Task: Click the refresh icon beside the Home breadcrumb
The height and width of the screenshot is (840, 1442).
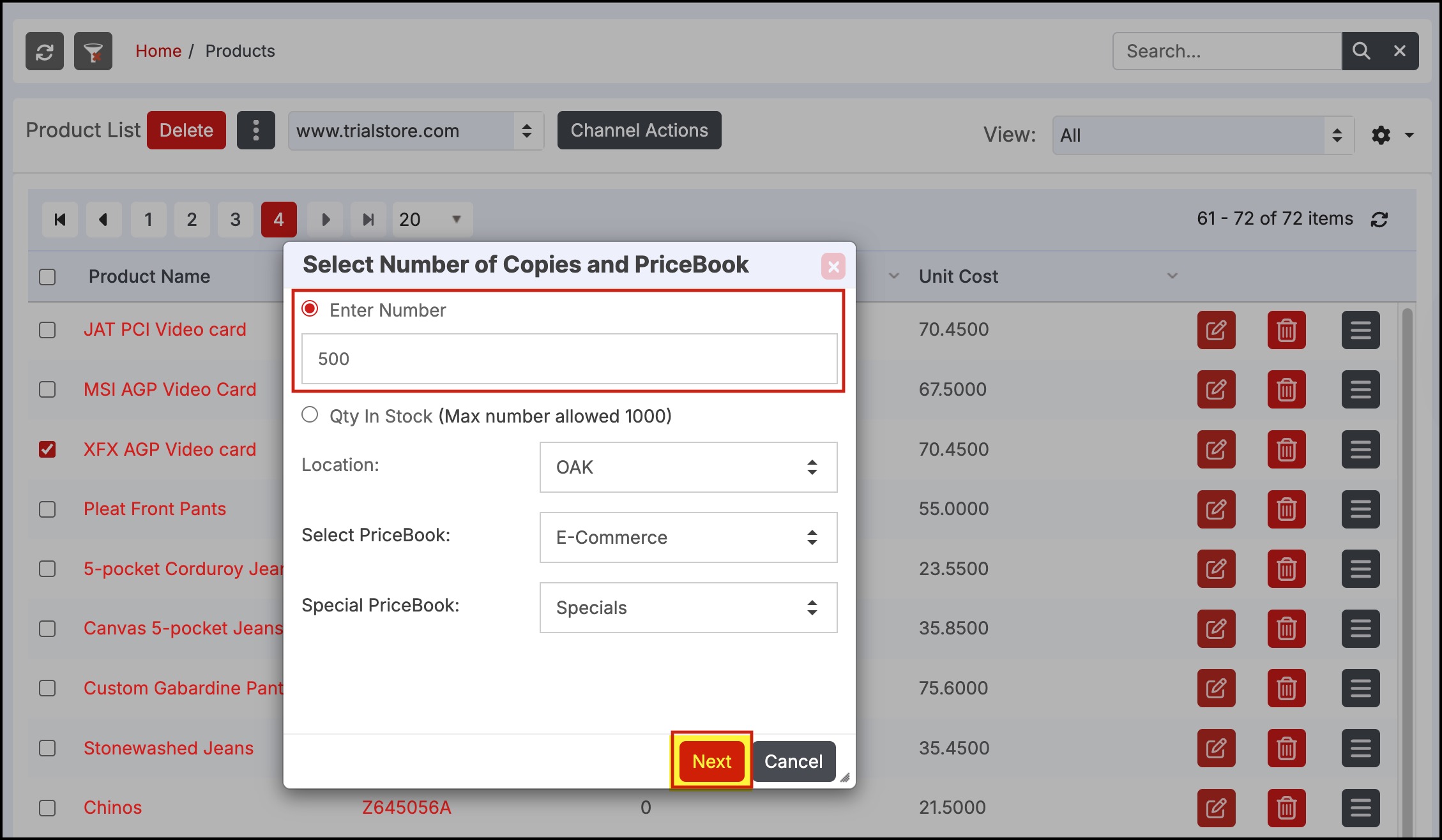Action: (44, 51)
